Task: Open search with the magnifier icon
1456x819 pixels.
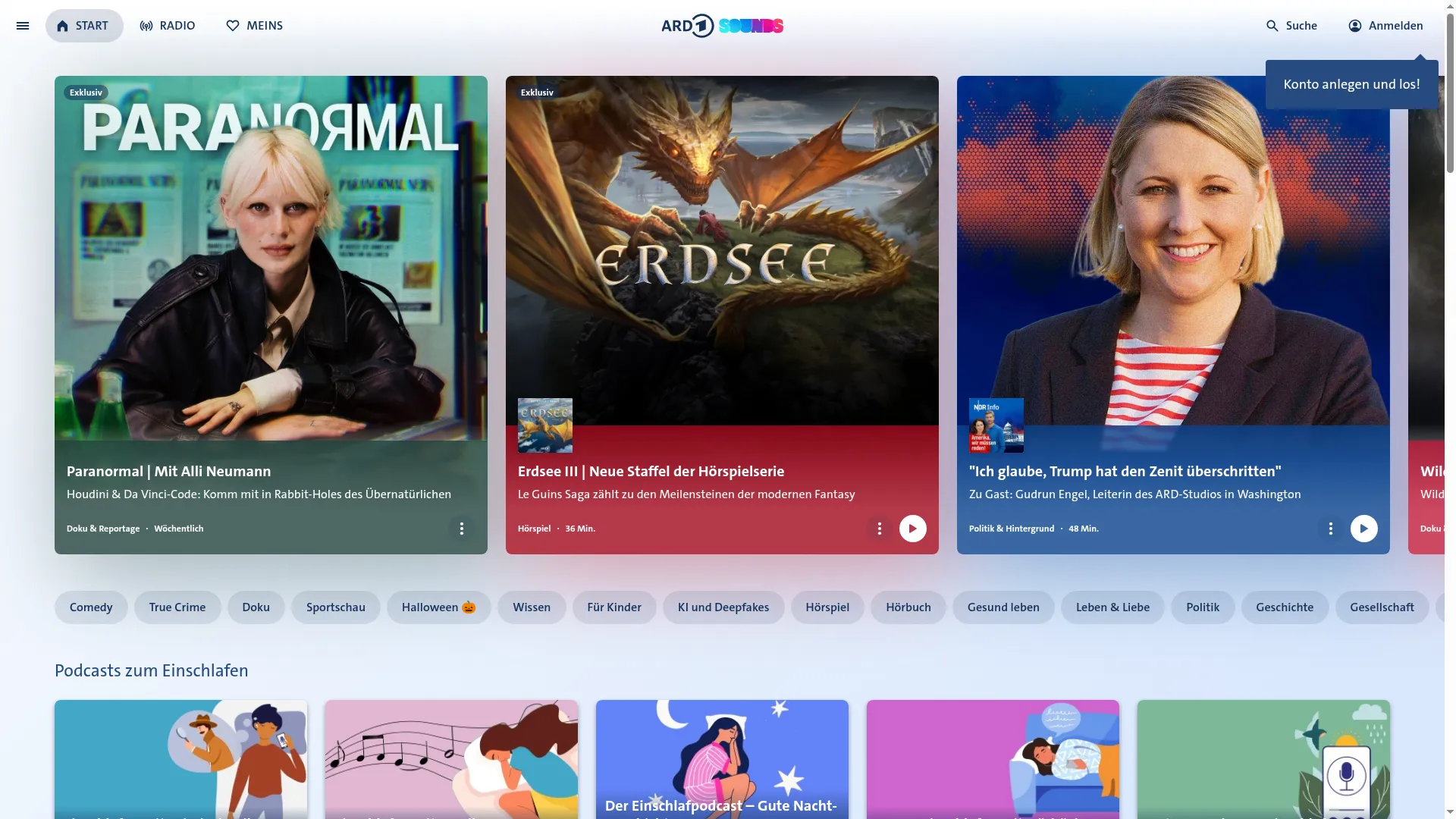Action: 1272,26
